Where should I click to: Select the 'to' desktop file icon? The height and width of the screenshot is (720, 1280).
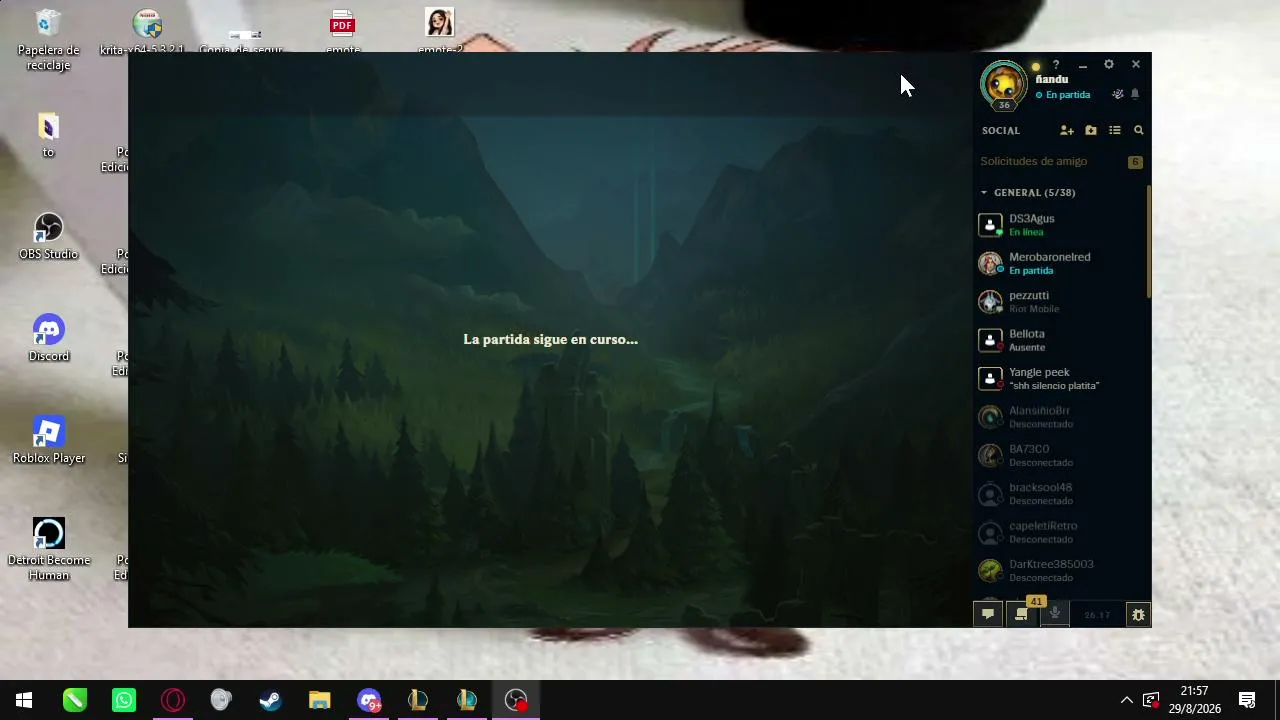(48, 136)
